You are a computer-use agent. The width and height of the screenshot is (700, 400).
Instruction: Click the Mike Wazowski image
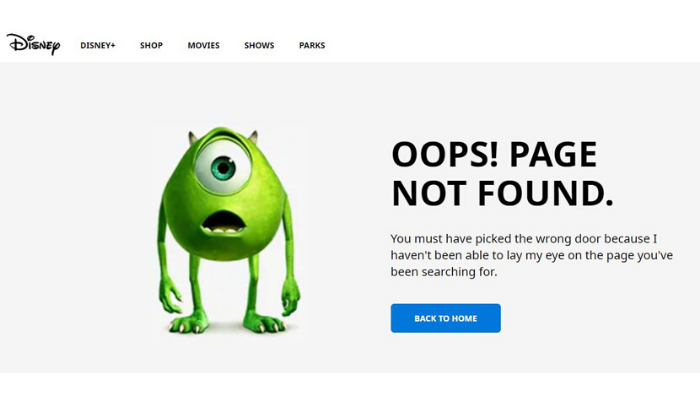(x=229, y=231)
